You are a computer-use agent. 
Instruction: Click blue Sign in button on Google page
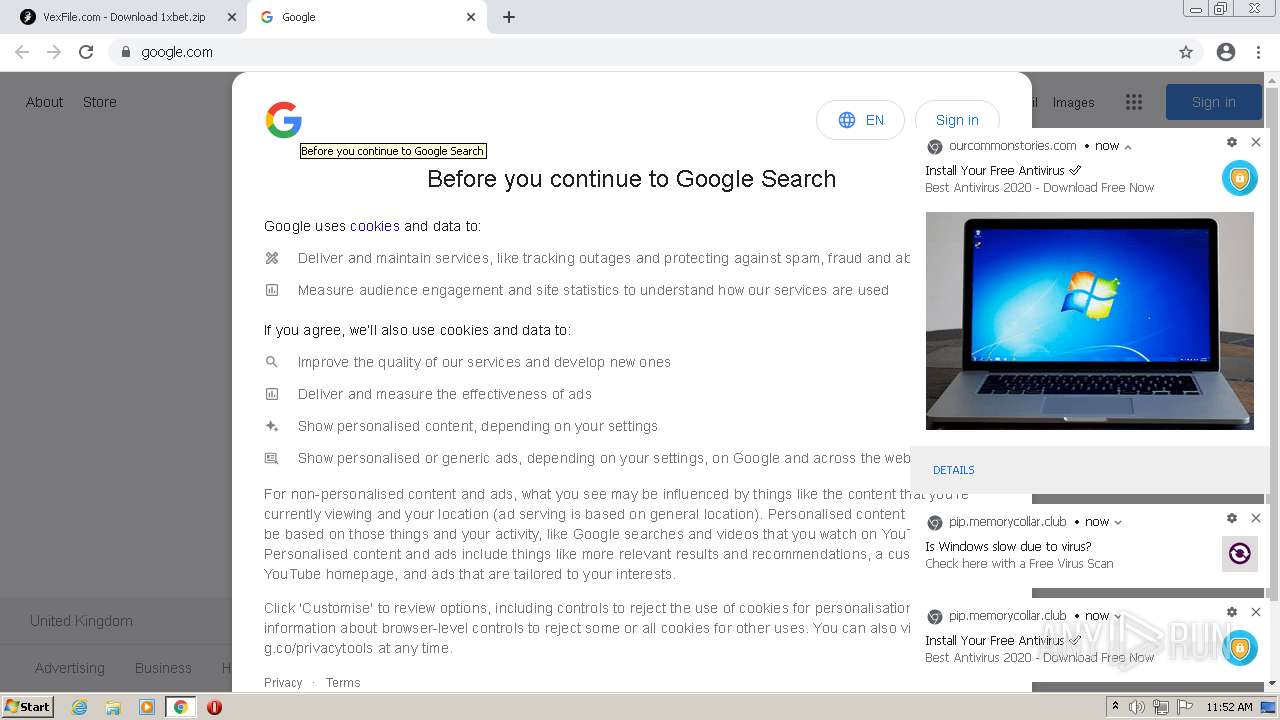click(x=1213, y=102)
